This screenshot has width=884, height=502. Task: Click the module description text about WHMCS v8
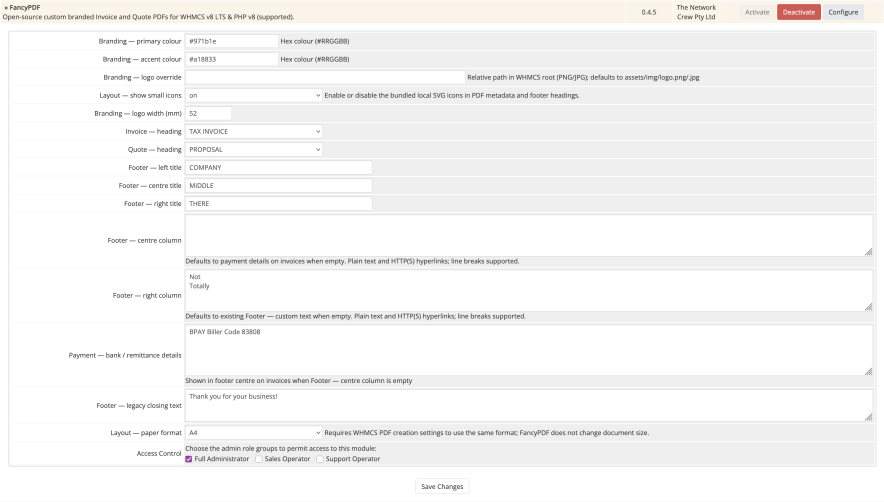click(148, 17)
